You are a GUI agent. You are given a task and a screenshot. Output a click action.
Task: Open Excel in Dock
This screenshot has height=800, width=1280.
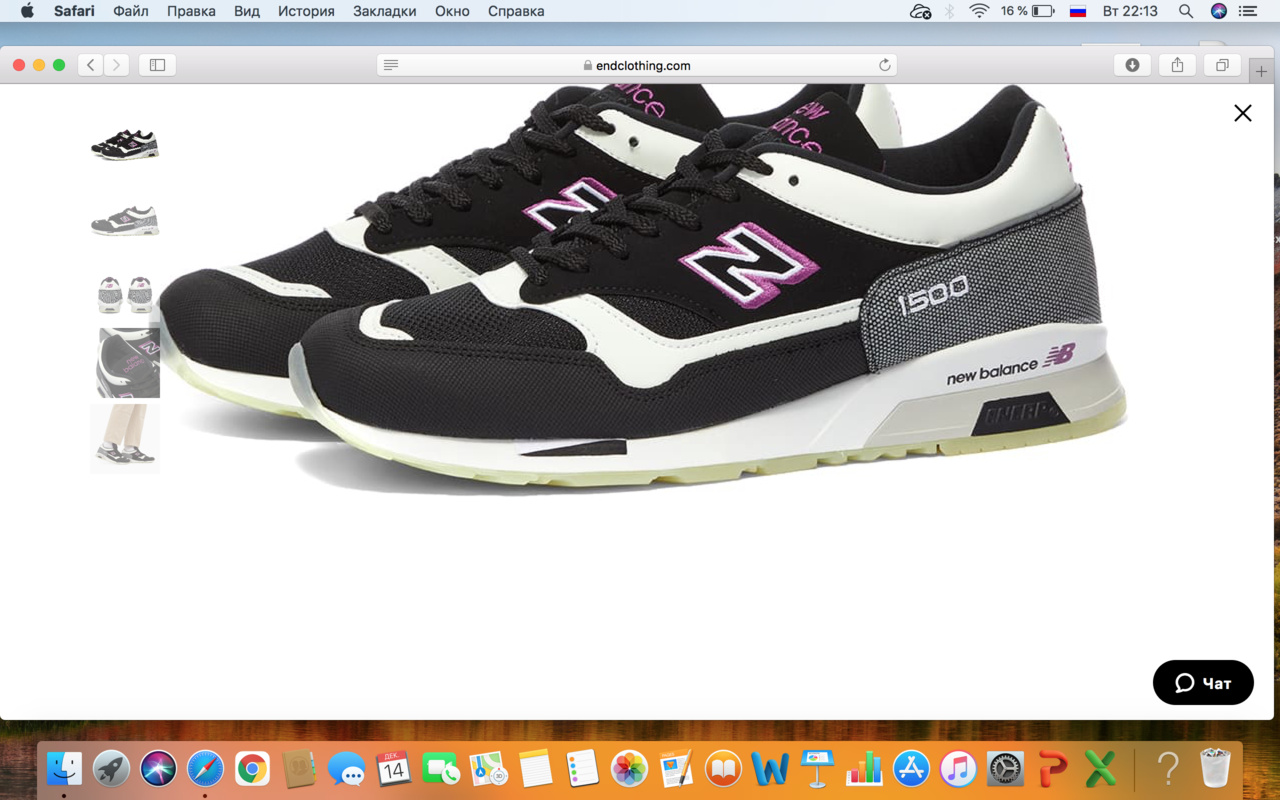(1100, 768)
